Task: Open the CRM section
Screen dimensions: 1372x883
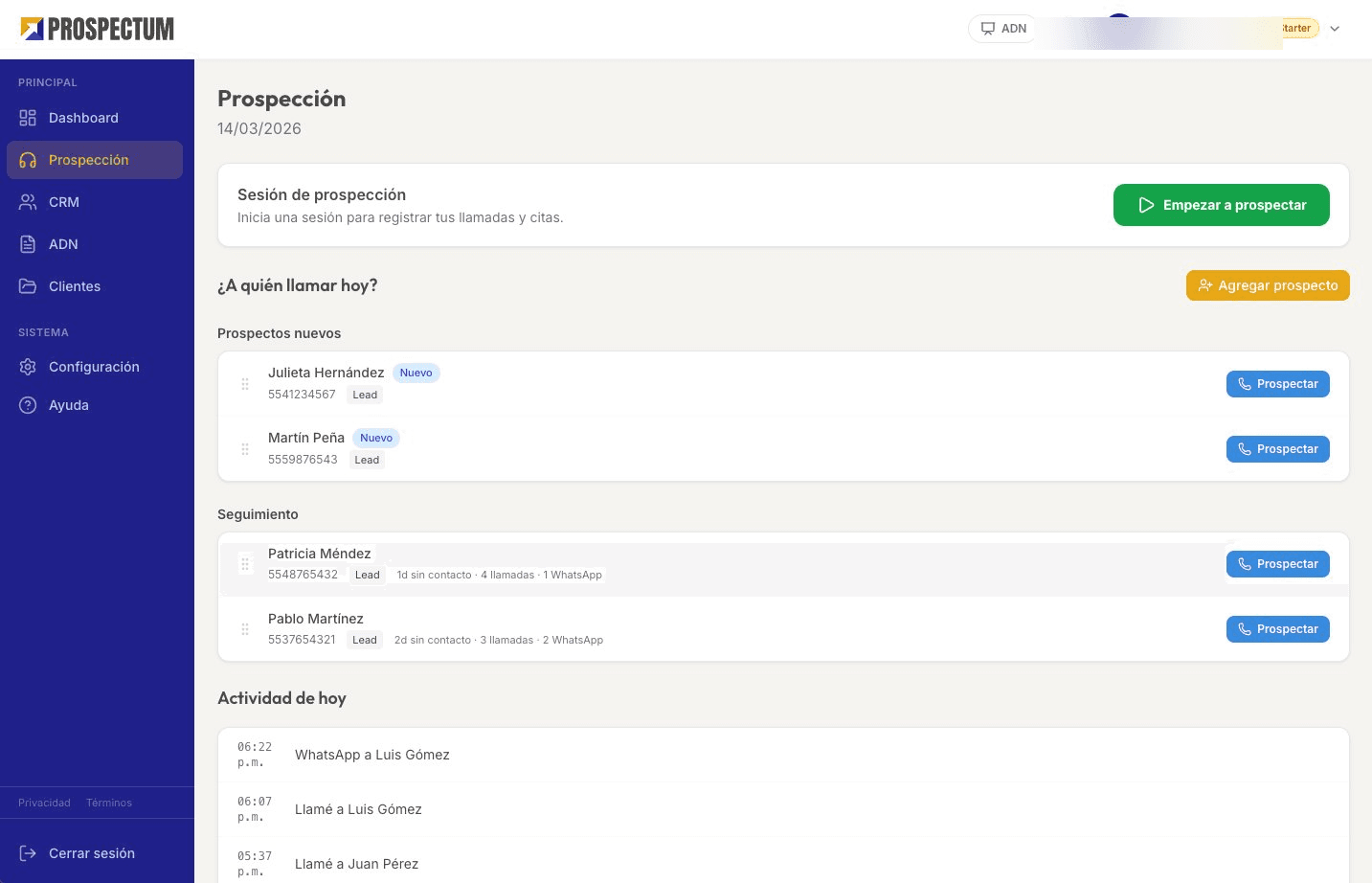Action: pos(64,202)
